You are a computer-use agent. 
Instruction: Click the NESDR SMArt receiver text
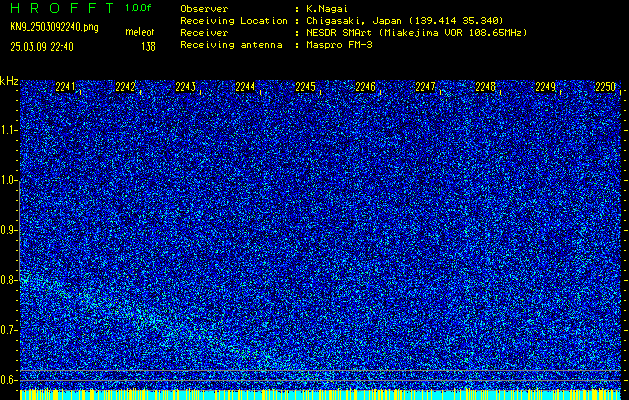point(417,33)
